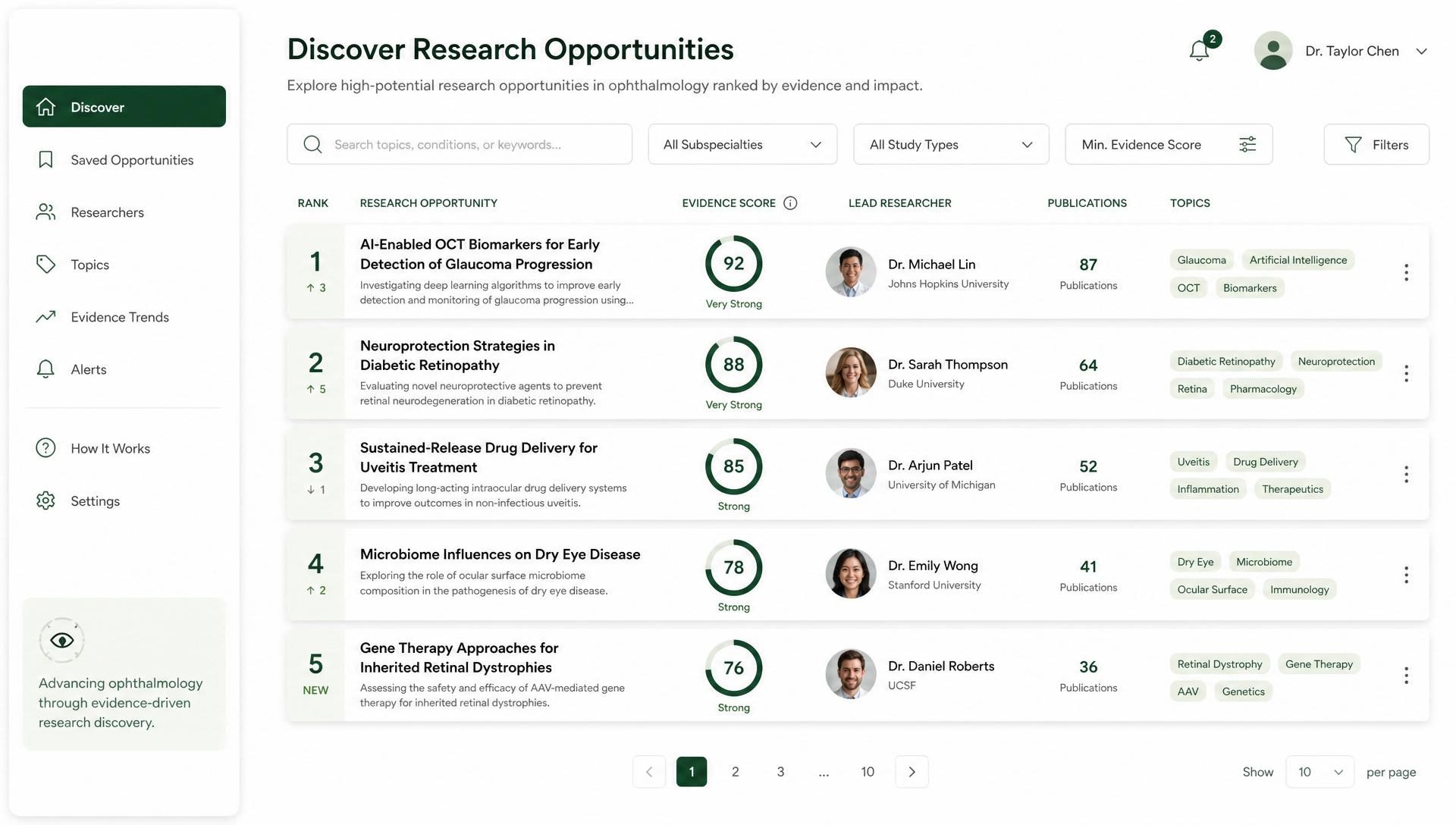The width and height of the screenshot is (1456, 825).
Task: Show the Evidence Score info icon
Action: tap(790, 203)
